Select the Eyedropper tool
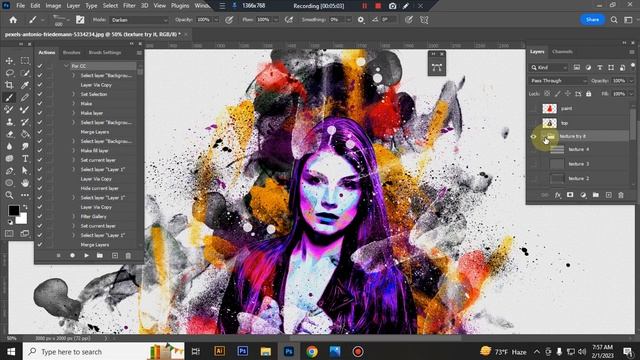The height and width of the screenshot is (360, 640). pyautogui.click(x=25, y=85)
